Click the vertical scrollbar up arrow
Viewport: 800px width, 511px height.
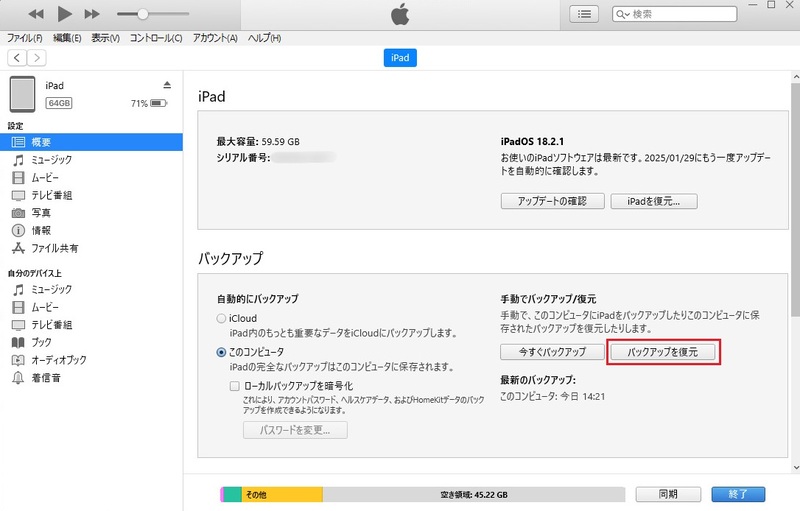click(x=795, y=77)
